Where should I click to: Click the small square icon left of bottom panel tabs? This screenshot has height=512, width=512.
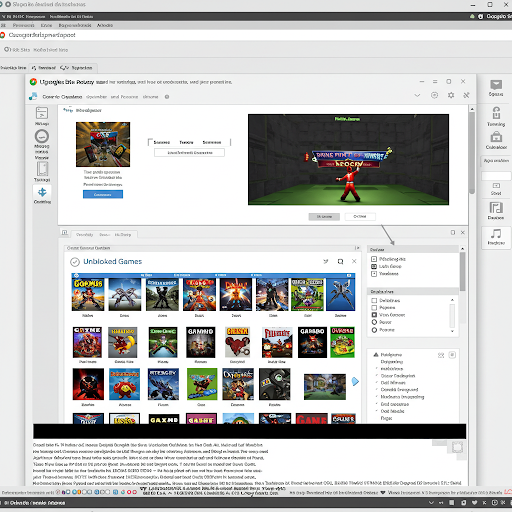click(65, 233)
